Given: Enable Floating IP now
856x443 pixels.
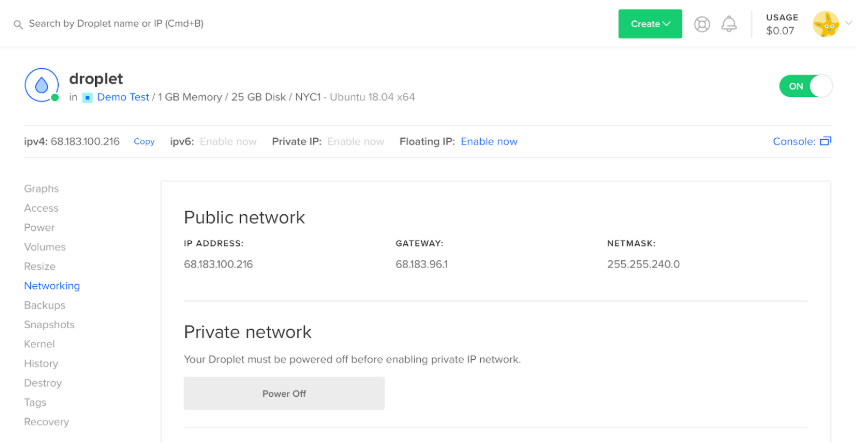Looking at the screenshot, I should pos(489,142).
